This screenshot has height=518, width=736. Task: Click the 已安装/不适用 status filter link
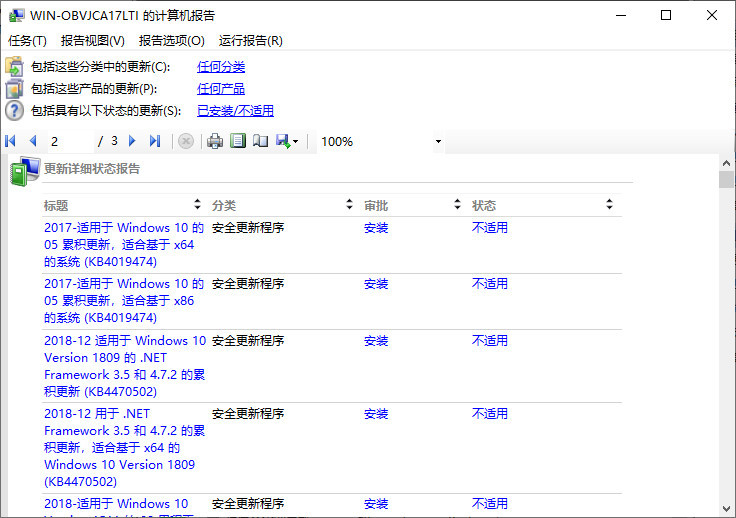click(x=235, y=111)
